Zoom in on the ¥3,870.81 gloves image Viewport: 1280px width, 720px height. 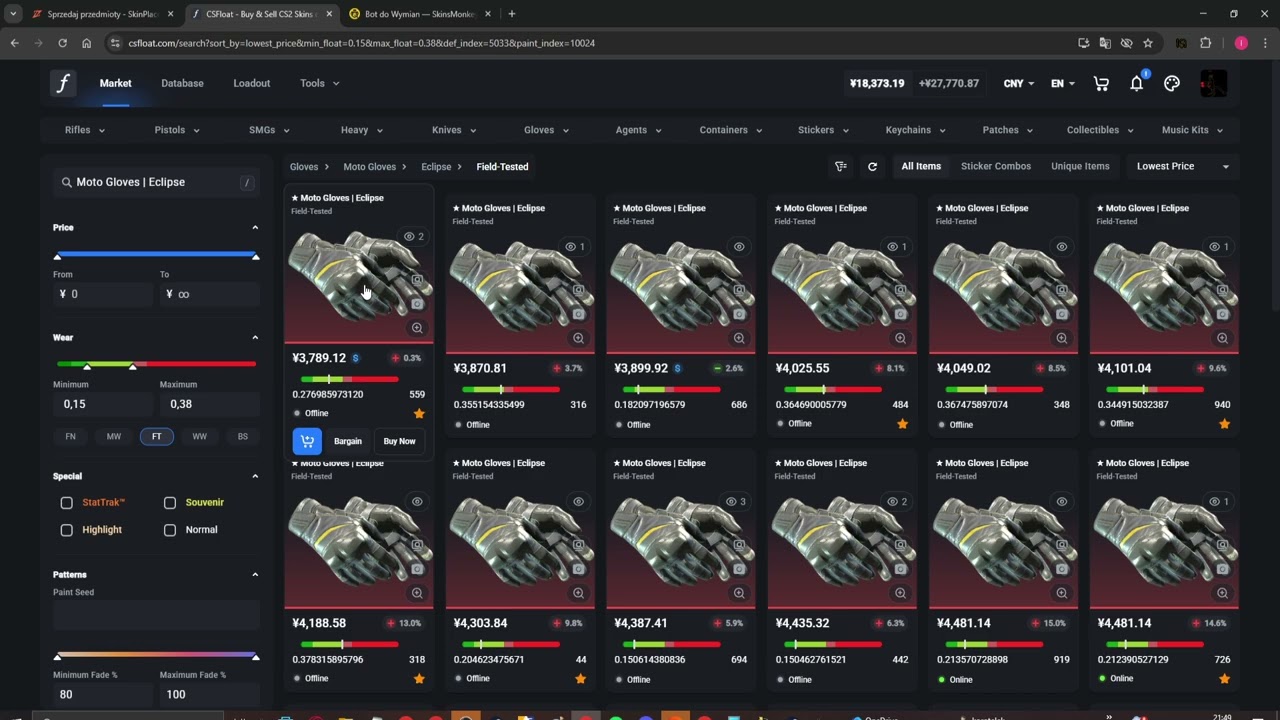coord(578,338)
